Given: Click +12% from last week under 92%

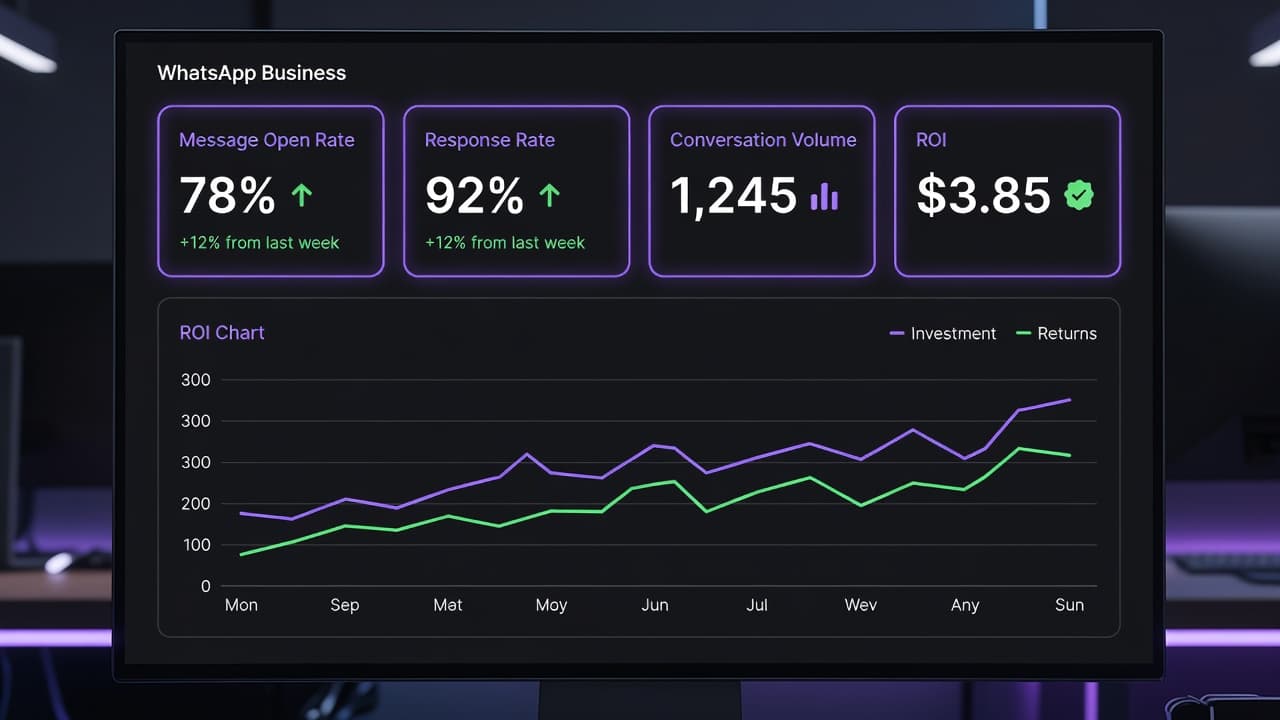Looking at the screenshot, I should pos(505,243).
